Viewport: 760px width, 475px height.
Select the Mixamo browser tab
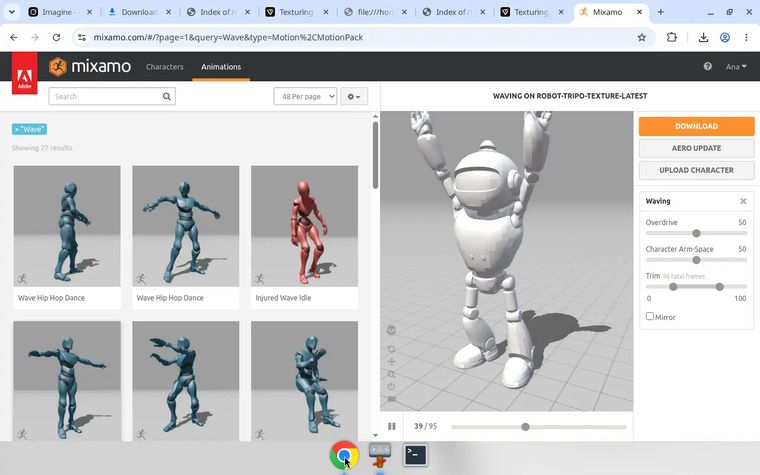tap(611, 12)
